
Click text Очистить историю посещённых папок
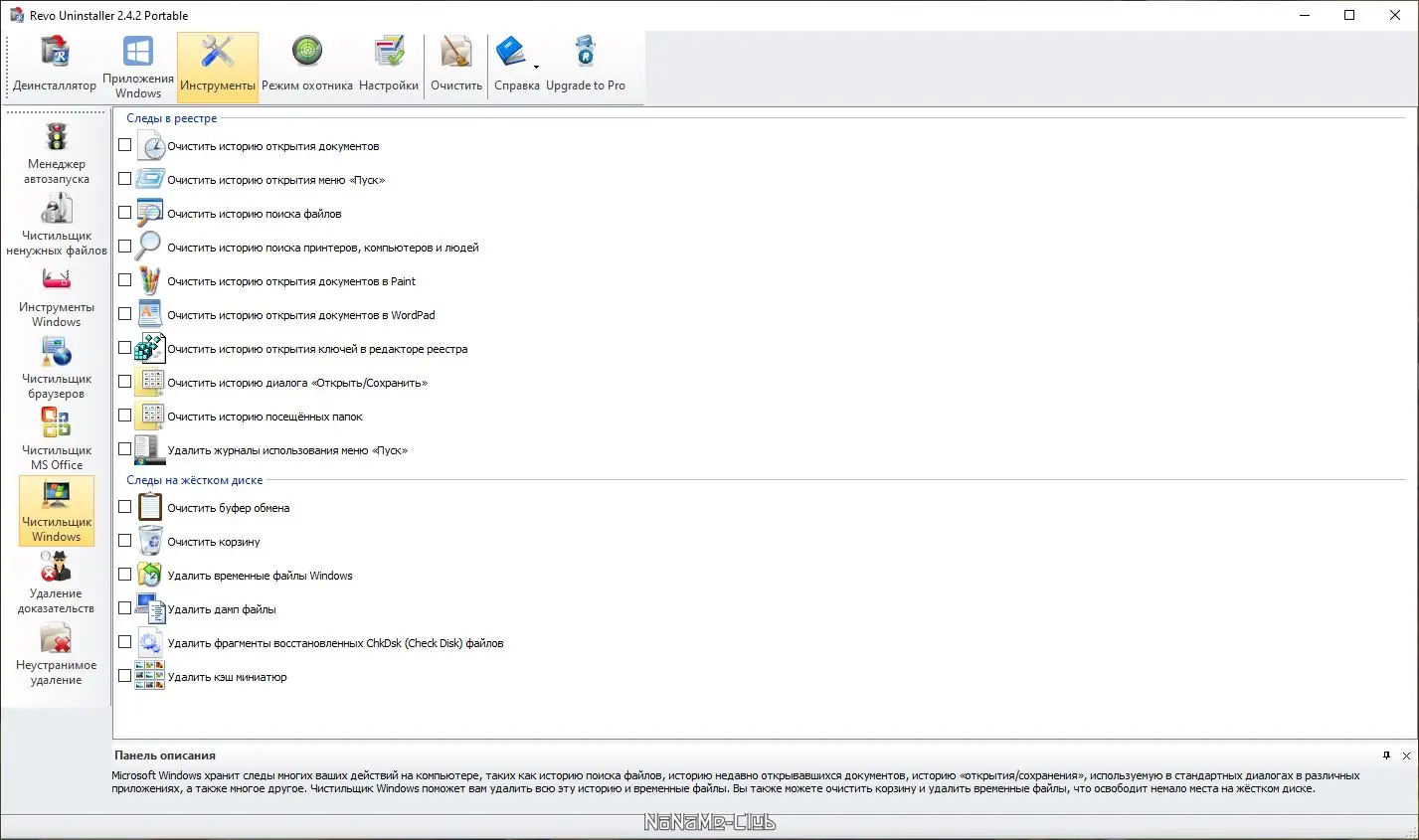click(266, 417)
